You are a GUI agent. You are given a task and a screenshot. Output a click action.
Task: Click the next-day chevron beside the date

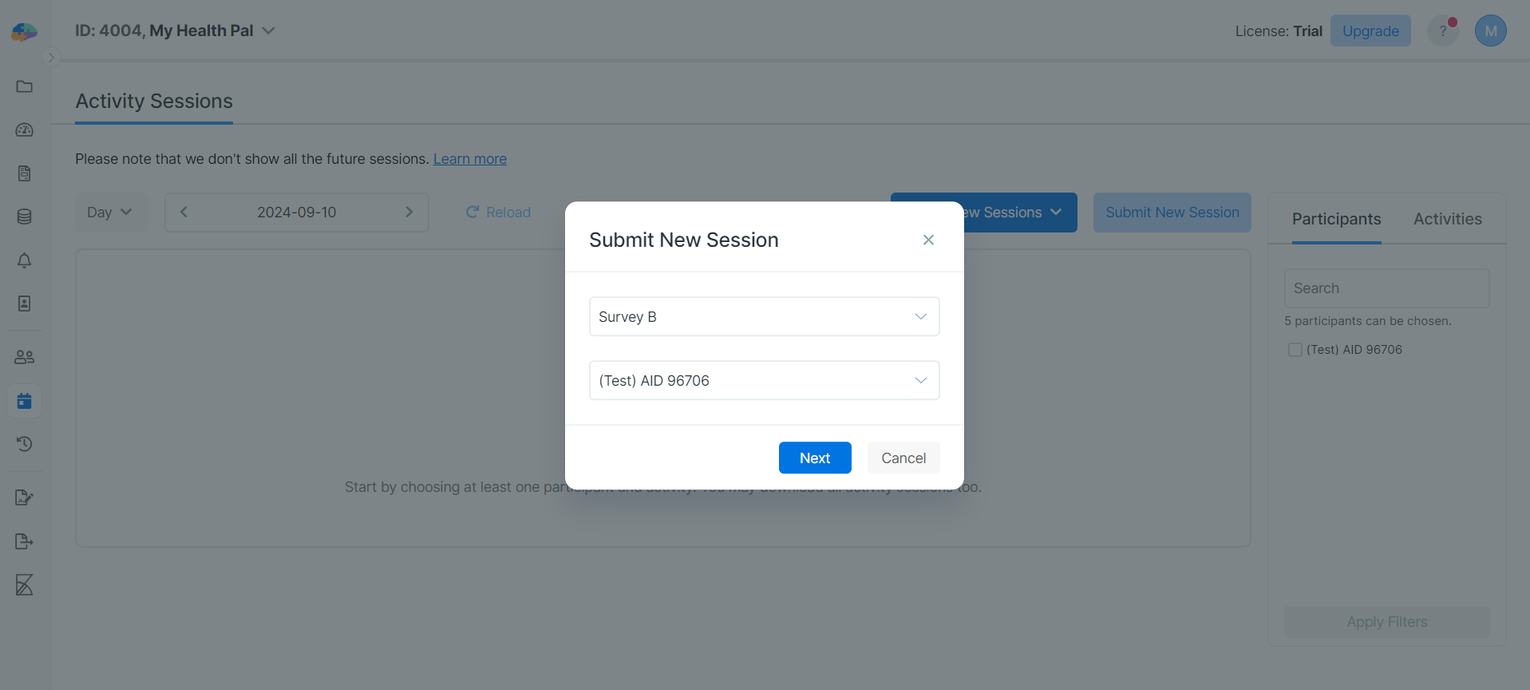point(408,212)
